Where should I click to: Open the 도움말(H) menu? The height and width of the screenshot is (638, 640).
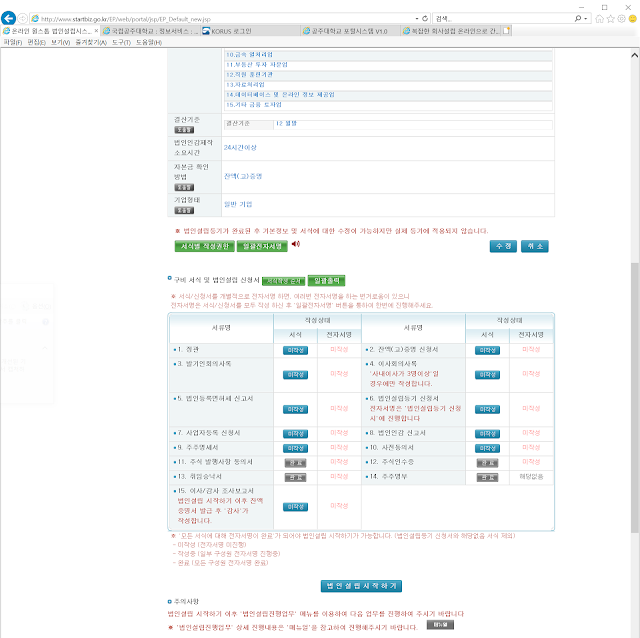point(149,42)
